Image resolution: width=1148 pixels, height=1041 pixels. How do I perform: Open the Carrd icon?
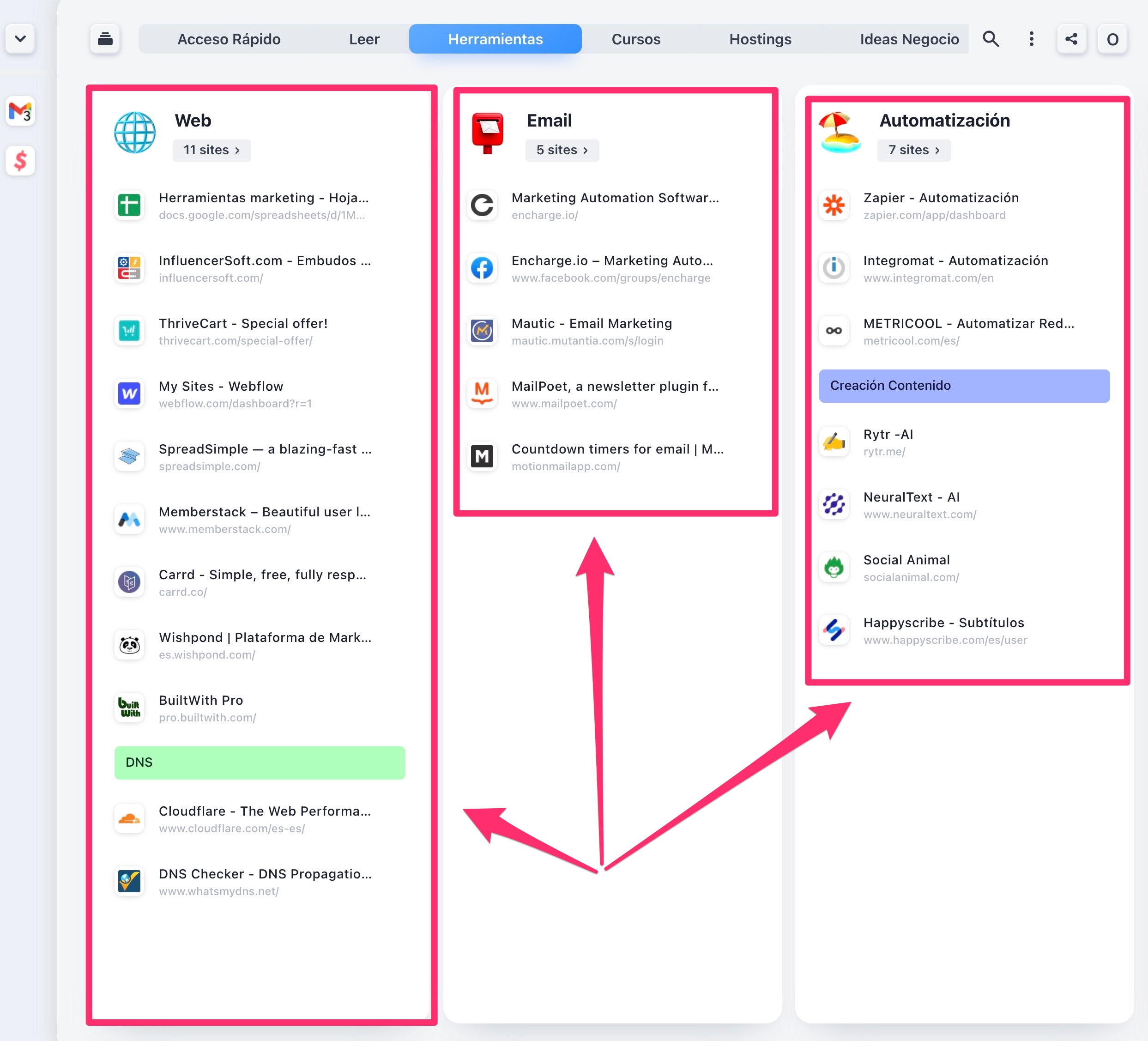[129, 582]
